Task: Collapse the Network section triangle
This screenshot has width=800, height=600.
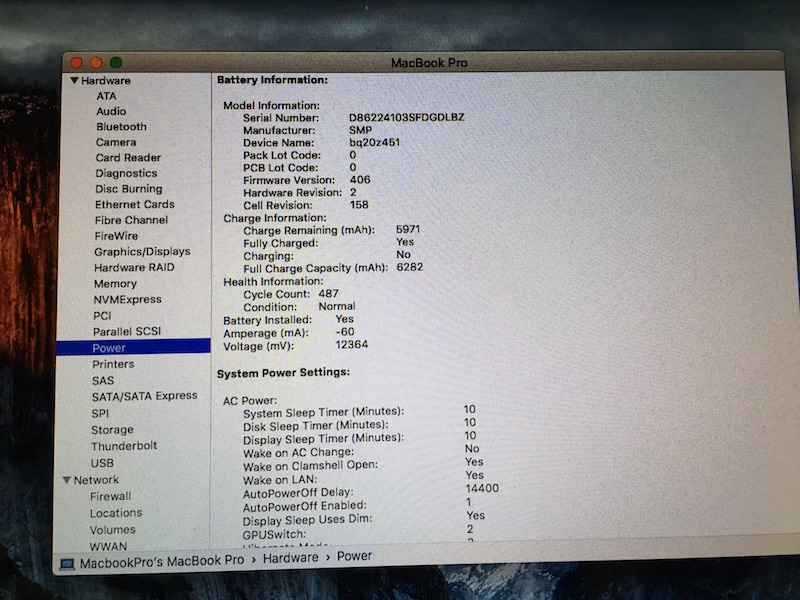Action: point(66,480)
